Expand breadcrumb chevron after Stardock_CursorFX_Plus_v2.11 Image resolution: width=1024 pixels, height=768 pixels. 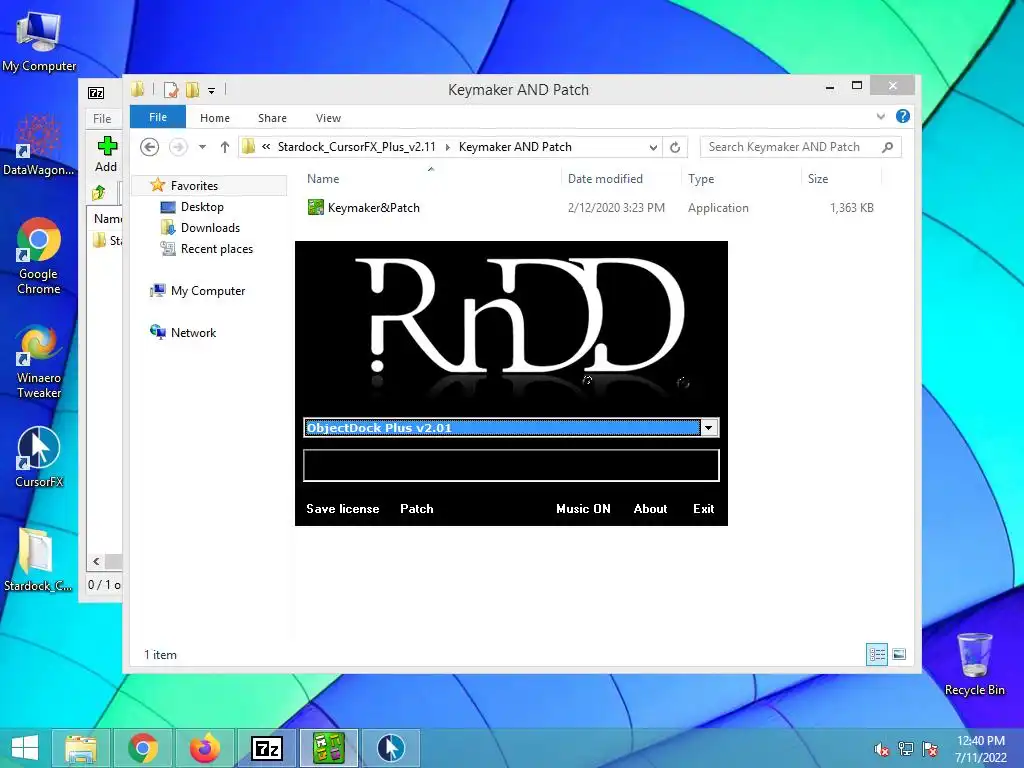(447, 148)
